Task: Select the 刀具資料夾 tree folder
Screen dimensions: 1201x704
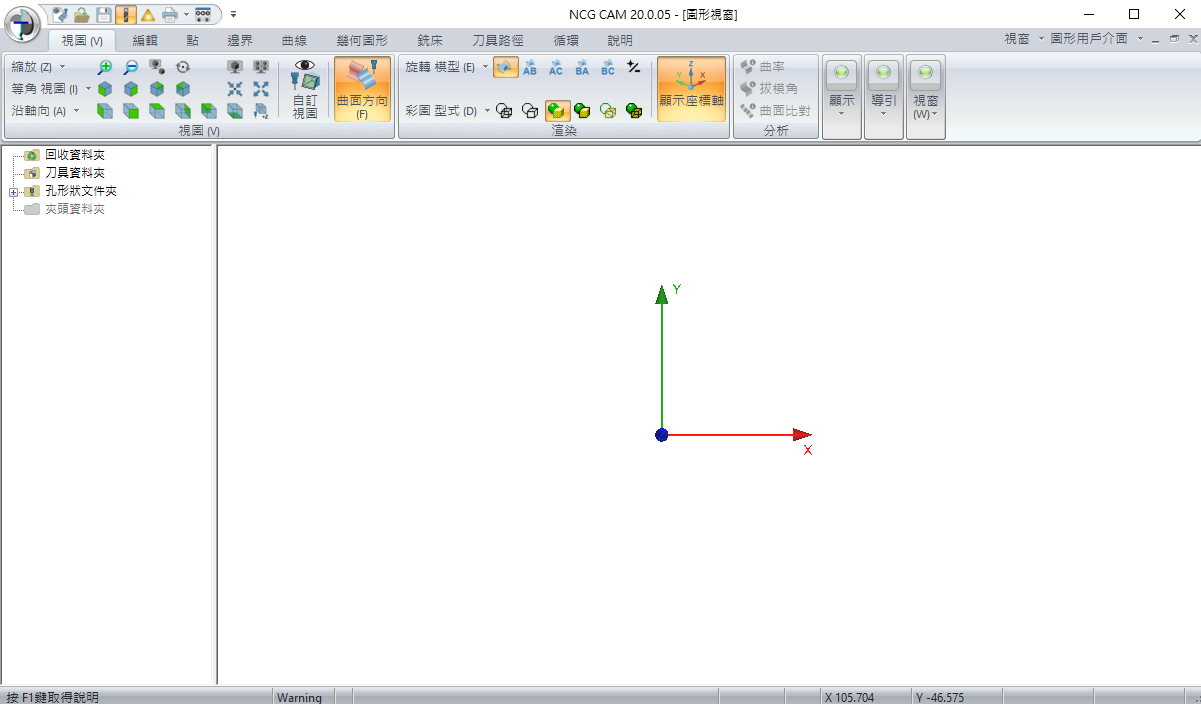Action: click(75, 173)
